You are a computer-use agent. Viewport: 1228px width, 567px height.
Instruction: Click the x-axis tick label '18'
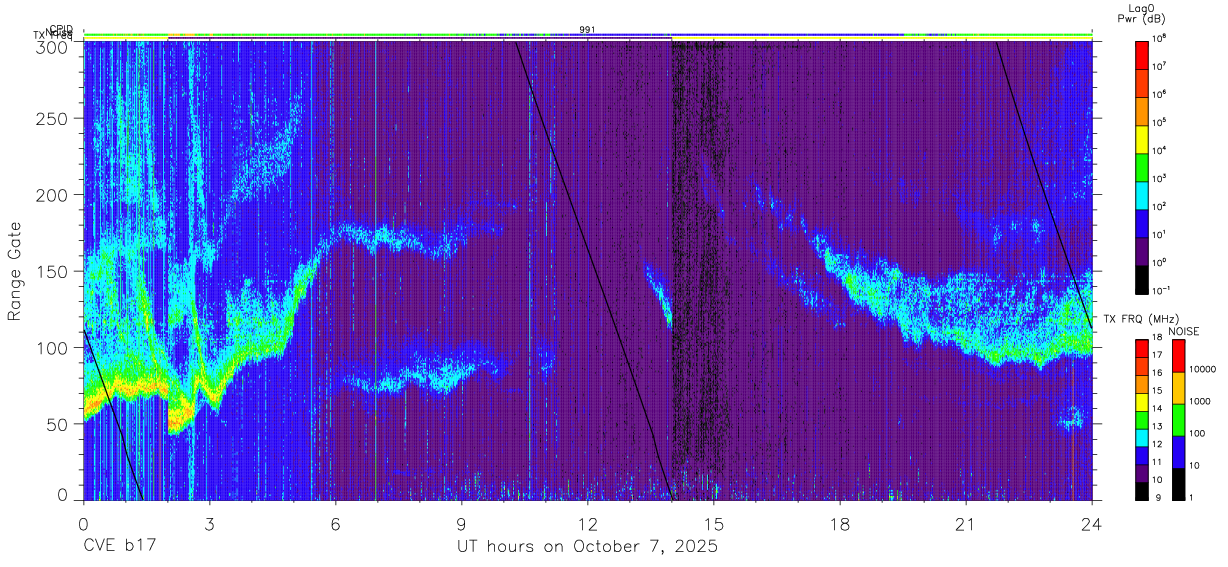840,524
